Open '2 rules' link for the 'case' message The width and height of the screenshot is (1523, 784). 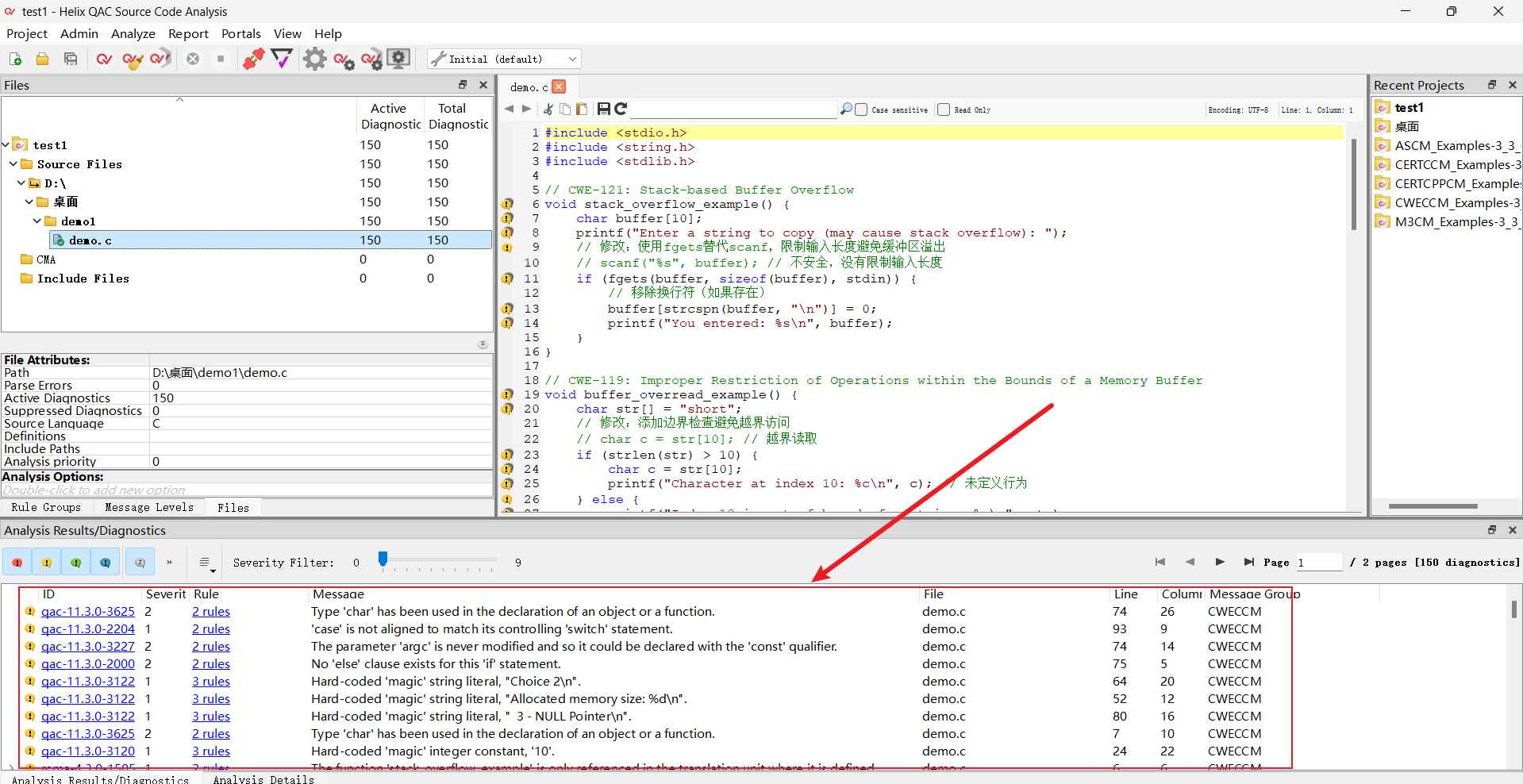(211, 628)
